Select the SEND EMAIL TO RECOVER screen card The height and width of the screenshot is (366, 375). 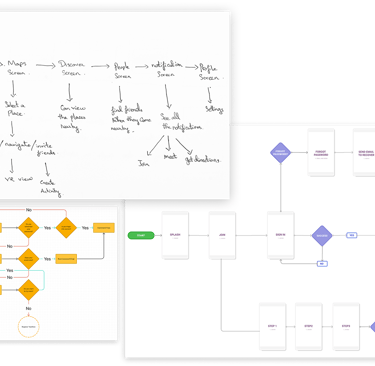364,153
